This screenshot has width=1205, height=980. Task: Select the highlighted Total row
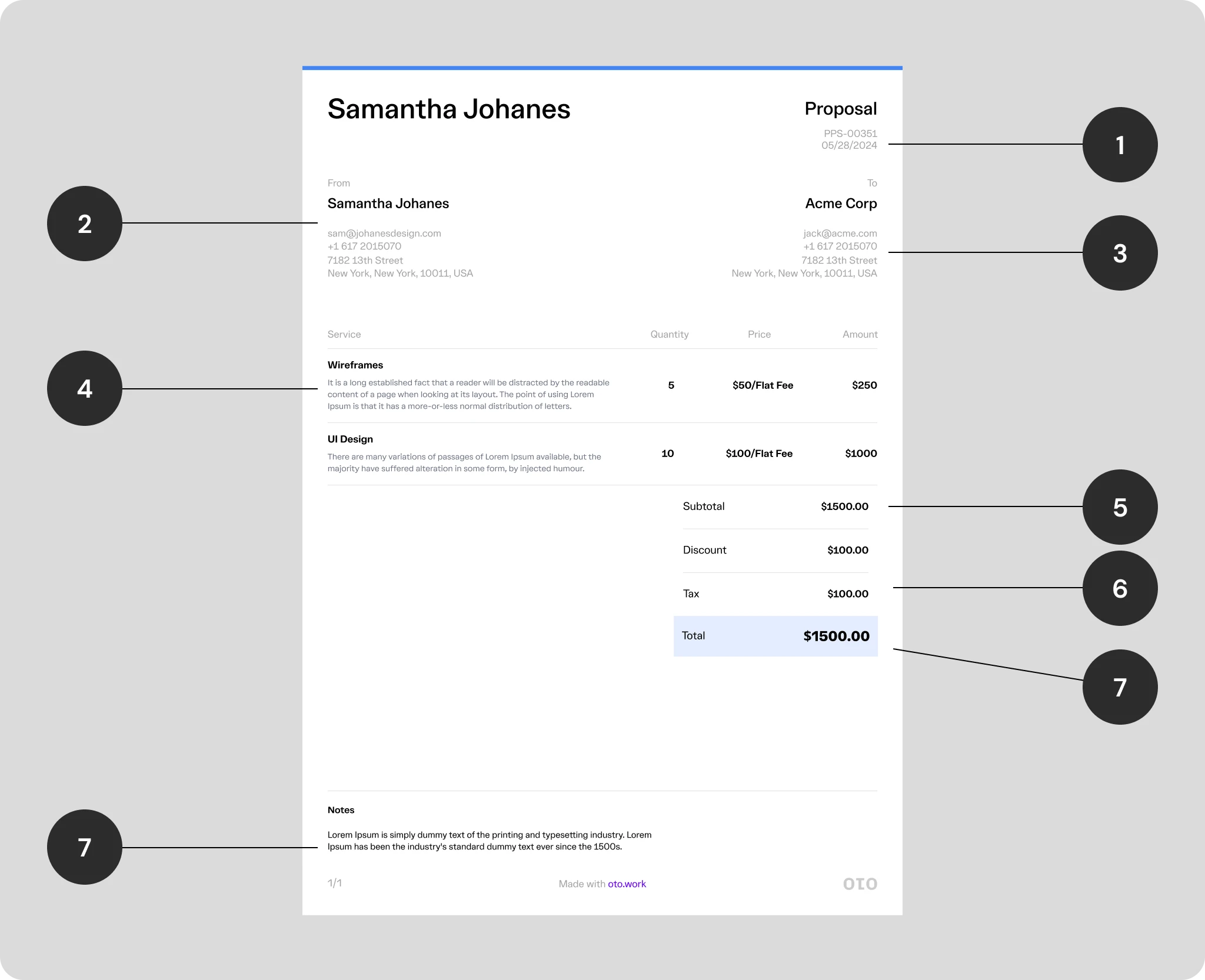pos(775,636)
